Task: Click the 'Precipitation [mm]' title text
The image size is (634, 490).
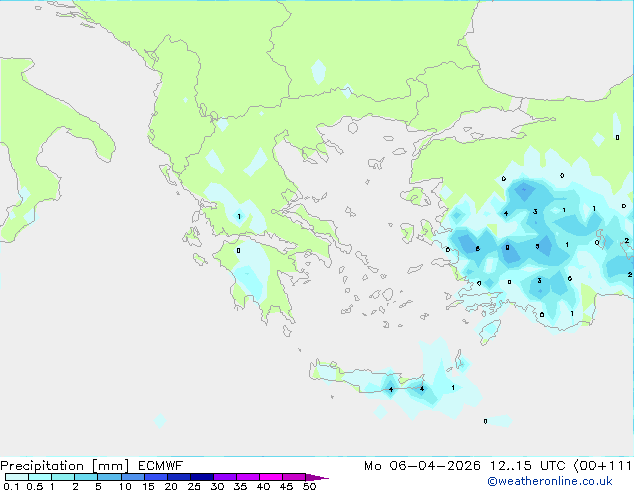Action: coord(65,466)
